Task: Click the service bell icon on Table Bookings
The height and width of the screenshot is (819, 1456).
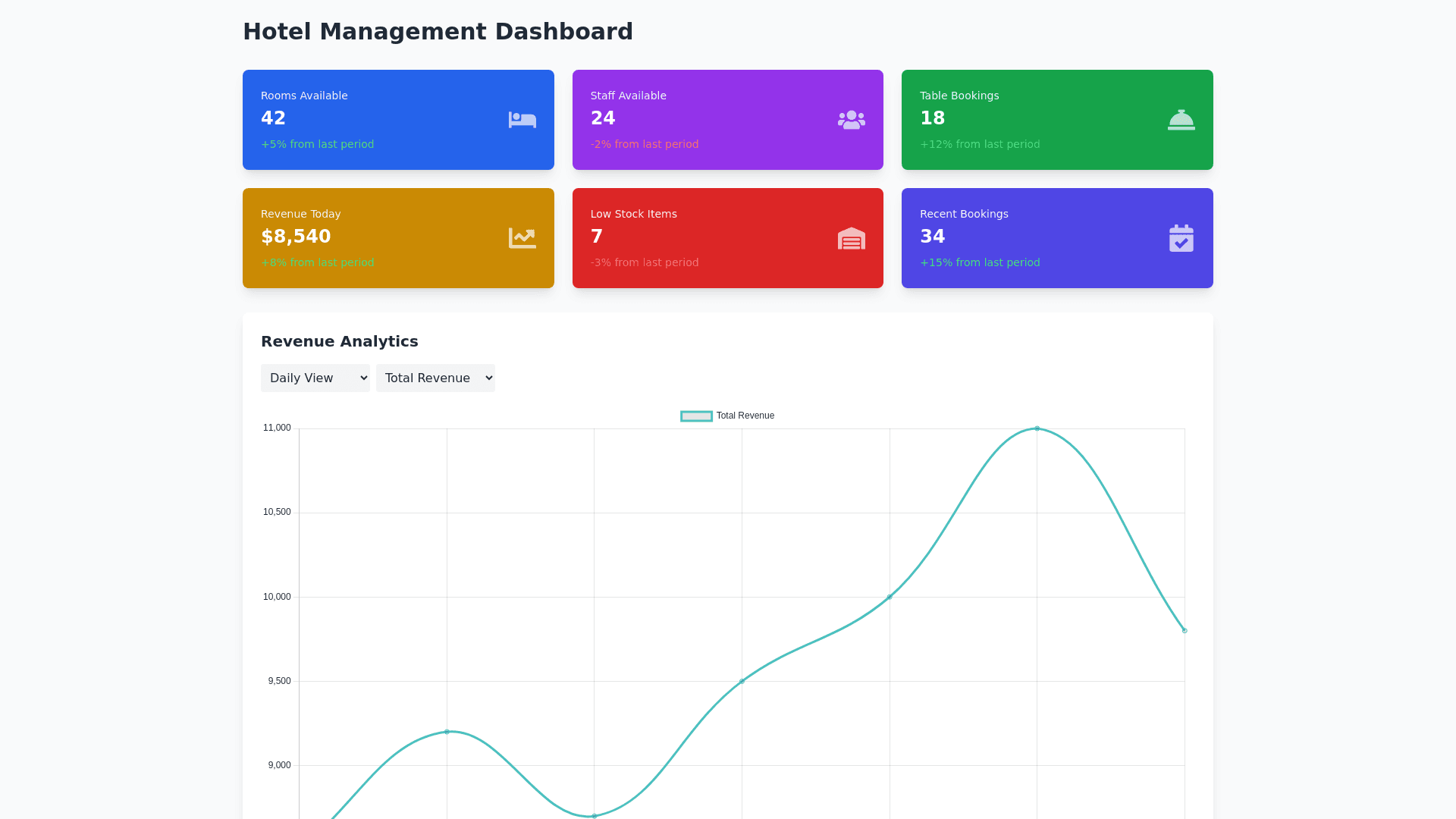Action: 1181,120
